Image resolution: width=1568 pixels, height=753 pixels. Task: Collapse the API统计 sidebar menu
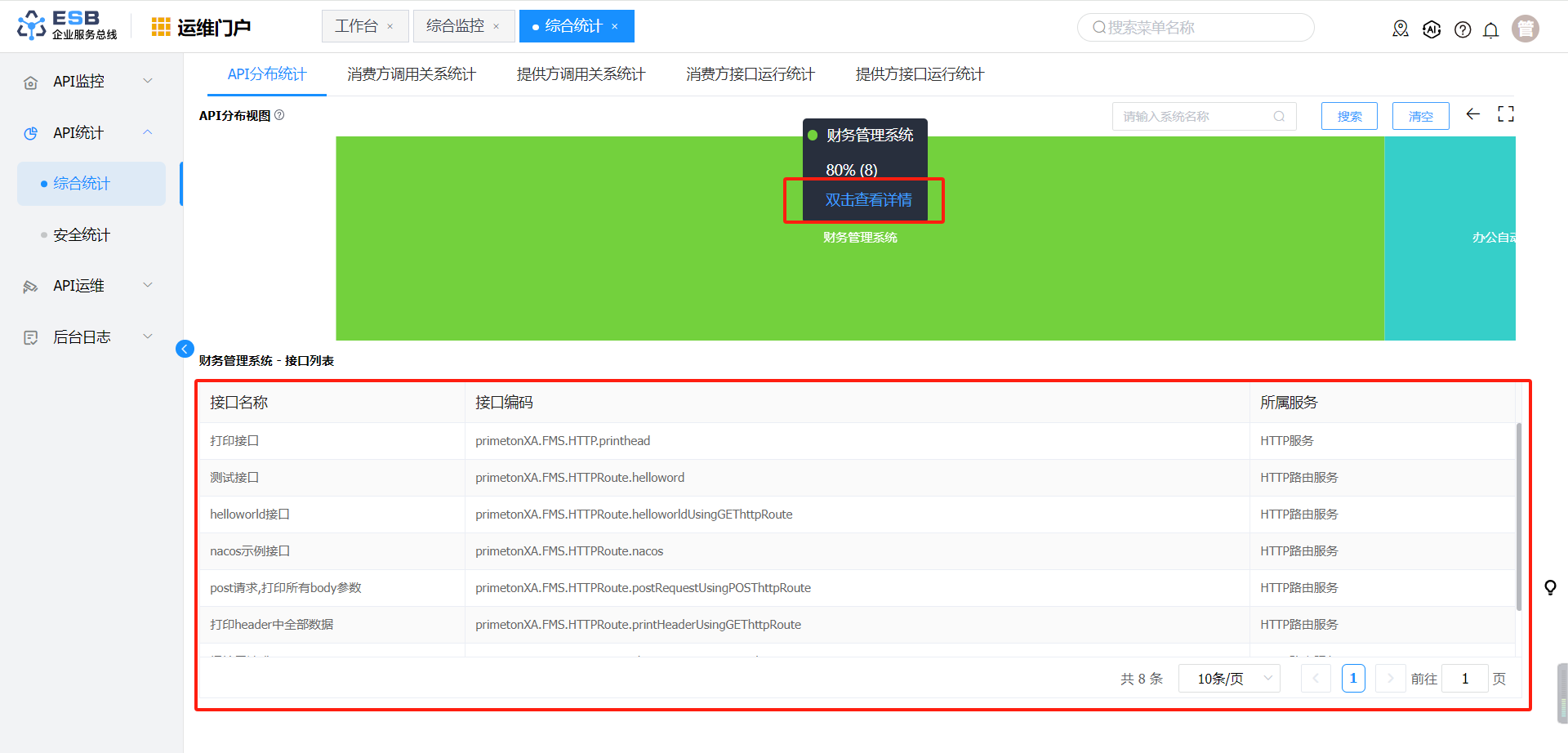tap(90, 132)
